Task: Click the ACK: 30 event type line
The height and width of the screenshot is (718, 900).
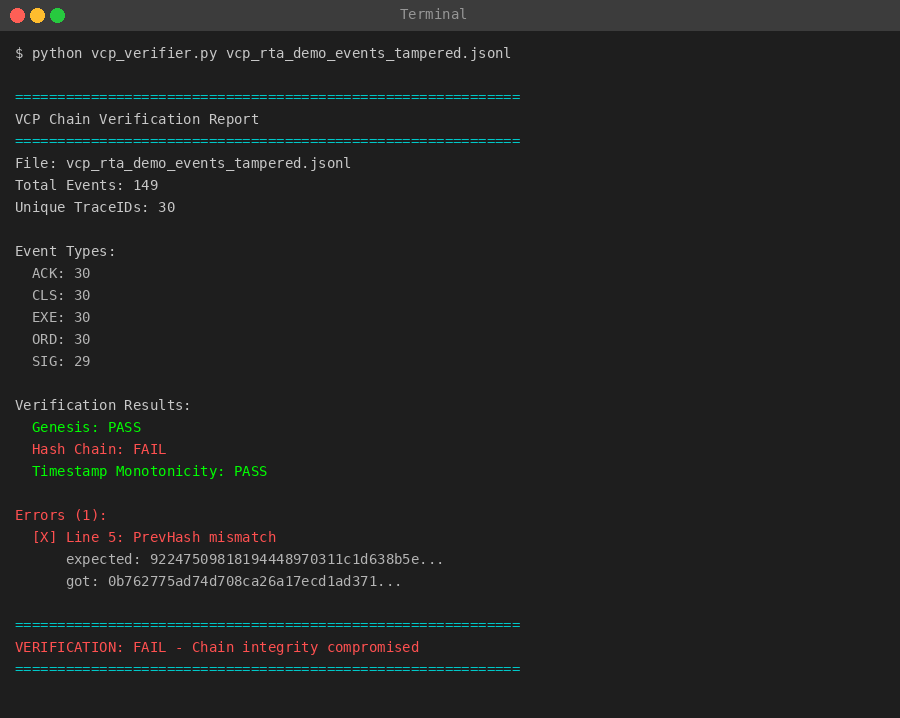Action: (x=61, y=273)
